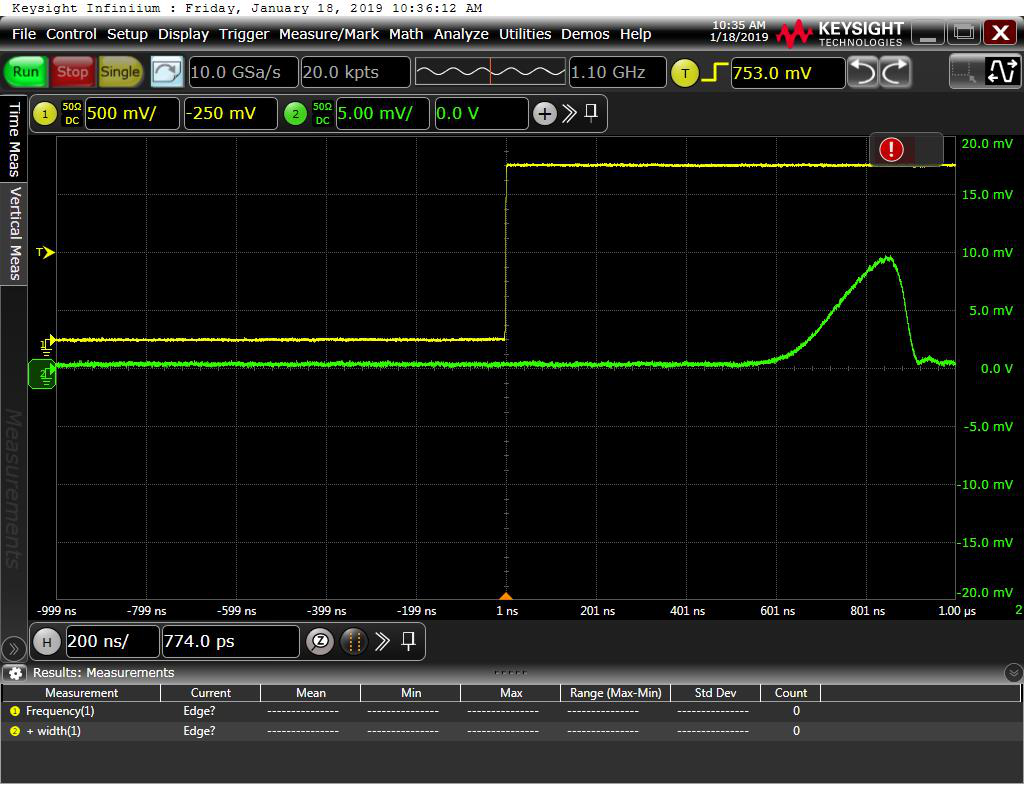Click the add channel plus icon
This screenshot has width=1034, height=794.
[x=544, y=113]
